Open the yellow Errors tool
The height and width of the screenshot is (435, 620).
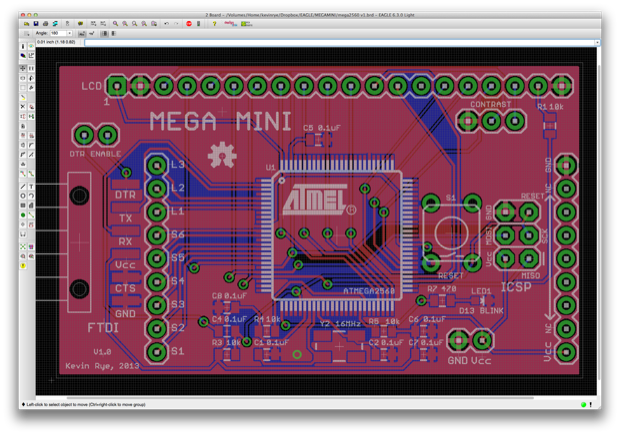click(23, 266)
